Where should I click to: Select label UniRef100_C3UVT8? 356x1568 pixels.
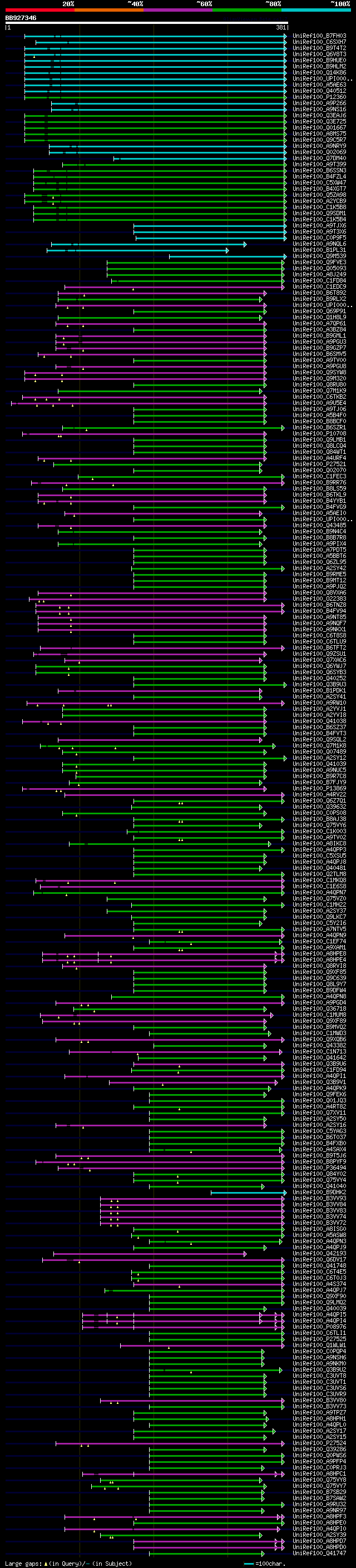tap(319, 1376)
